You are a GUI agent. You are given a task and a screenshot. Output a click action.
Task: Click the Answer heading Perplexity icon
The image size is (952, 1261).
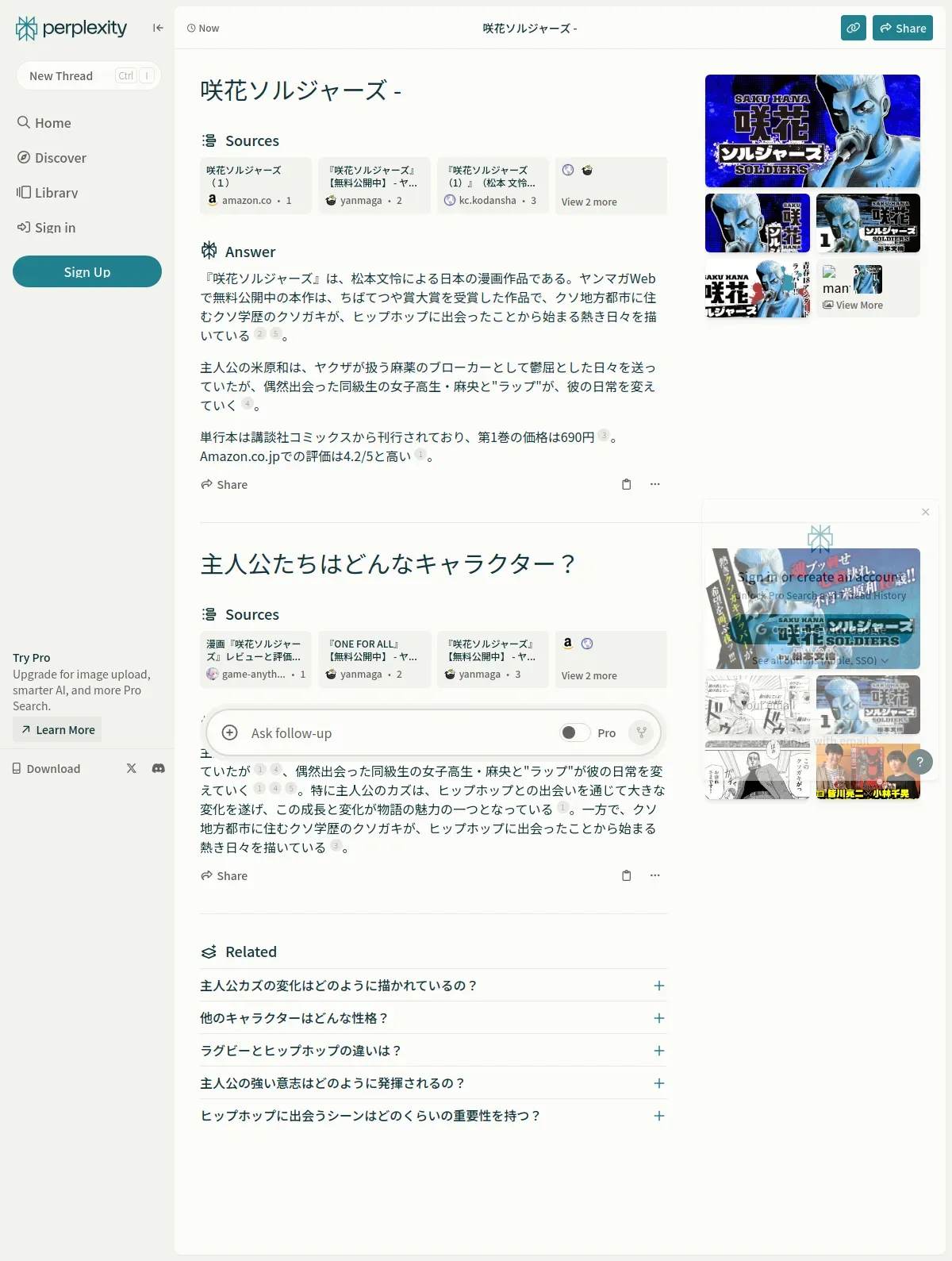pyautogui.click(x=209, y=251)
